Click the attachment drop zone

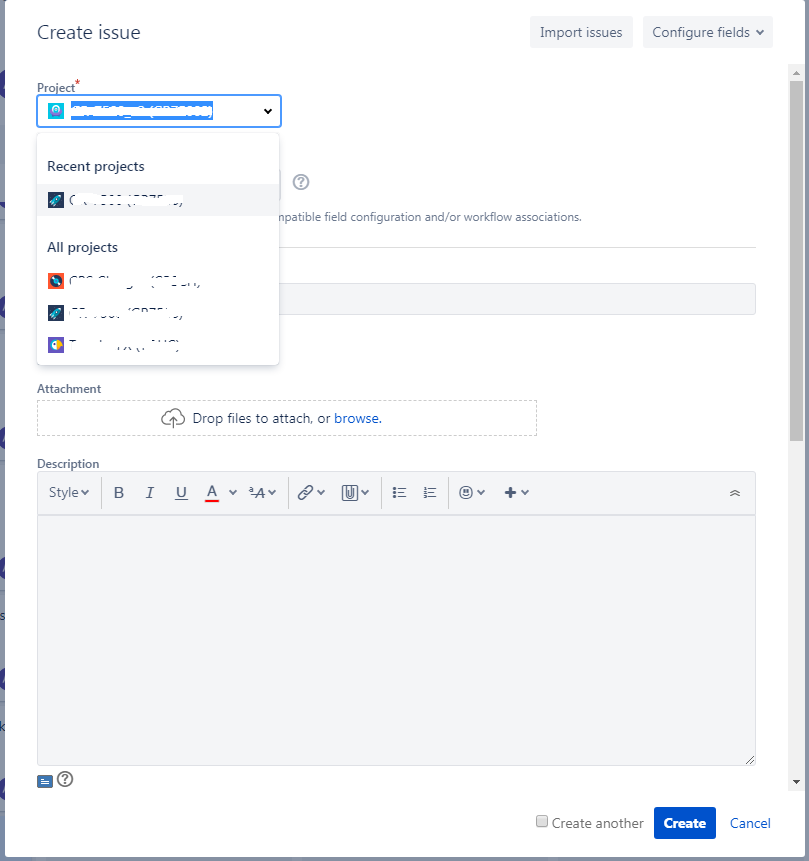[x=287, y=418]
